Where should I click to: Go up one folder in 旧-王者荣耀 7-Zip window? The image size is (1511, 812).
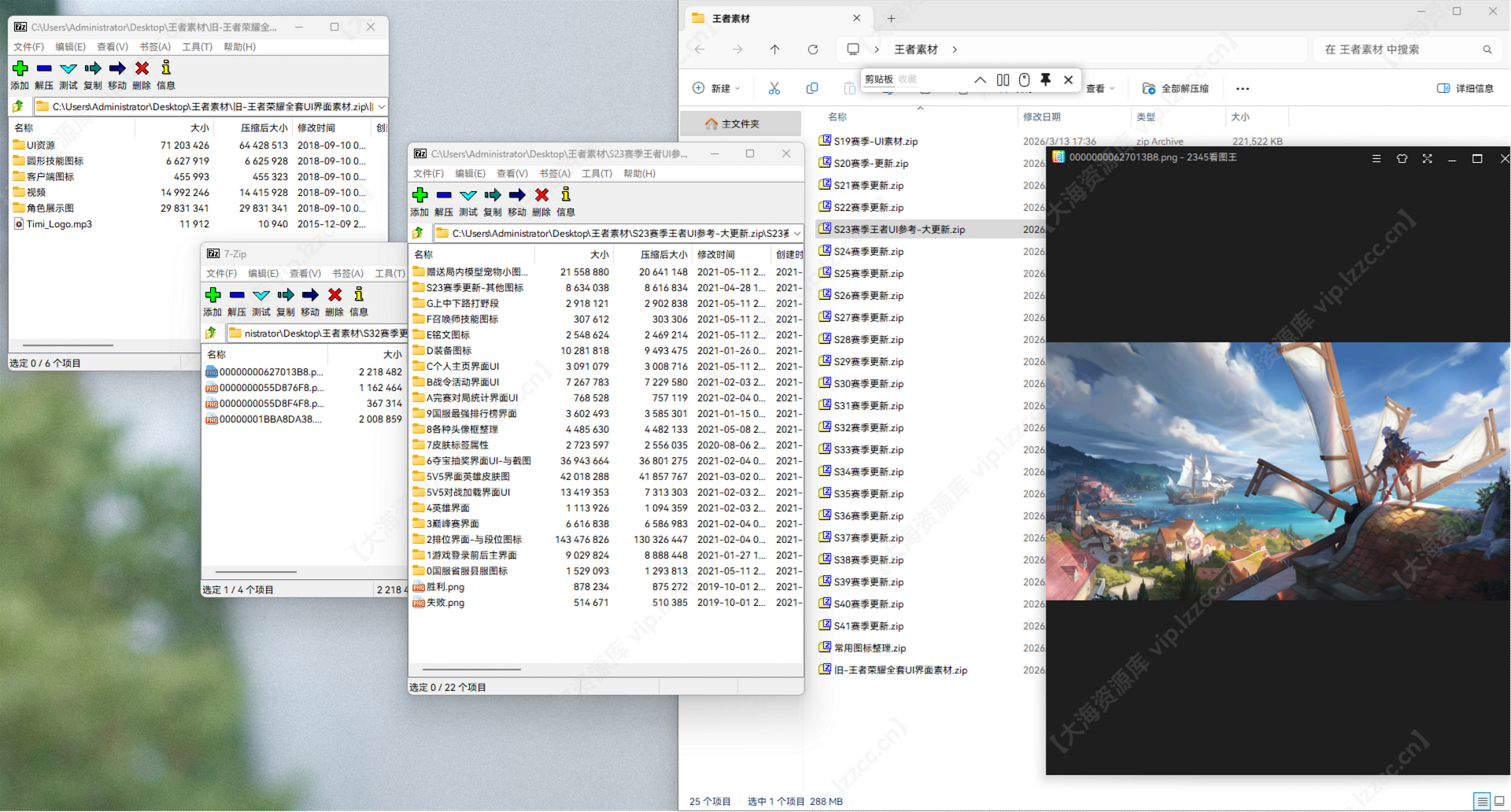click(19, 106)
